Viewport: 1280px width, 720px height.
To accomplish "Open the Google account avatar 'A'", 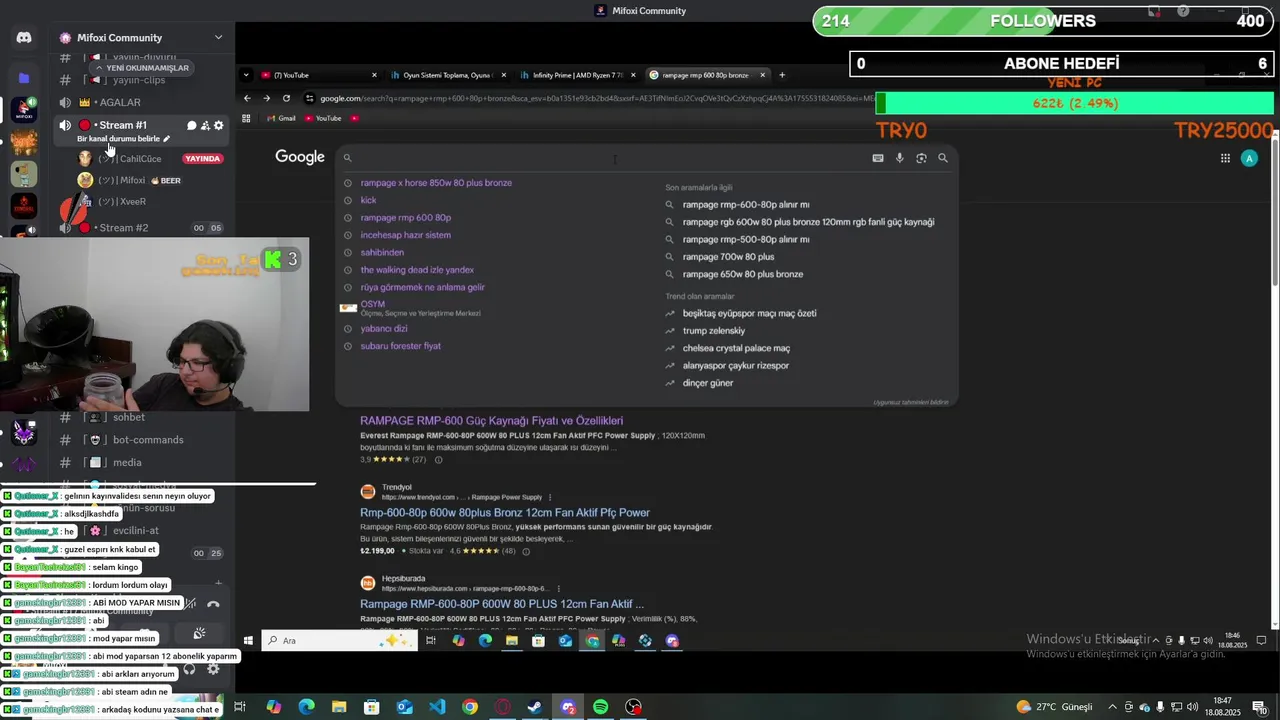I will (1248, 158).
